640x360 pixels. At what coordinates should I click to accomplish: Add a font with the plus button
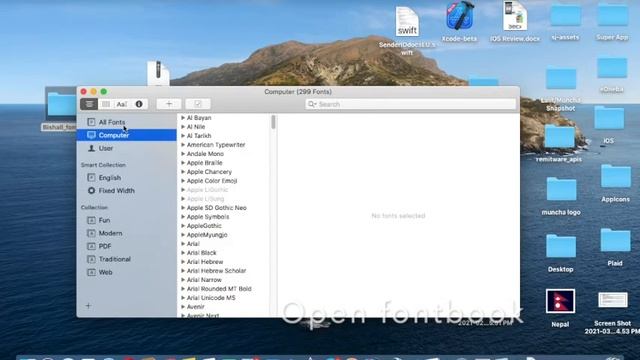[169, 104]
